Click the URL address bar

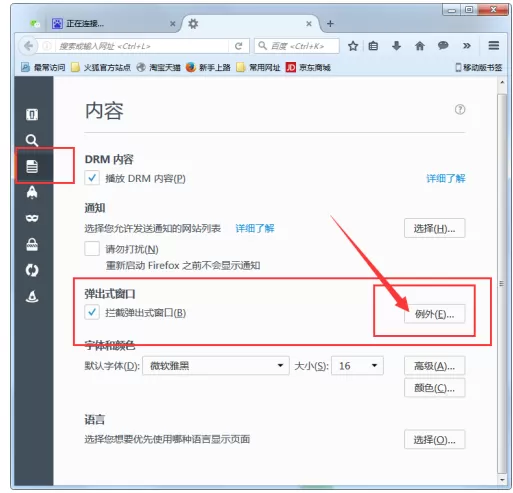tap(143, 46)
